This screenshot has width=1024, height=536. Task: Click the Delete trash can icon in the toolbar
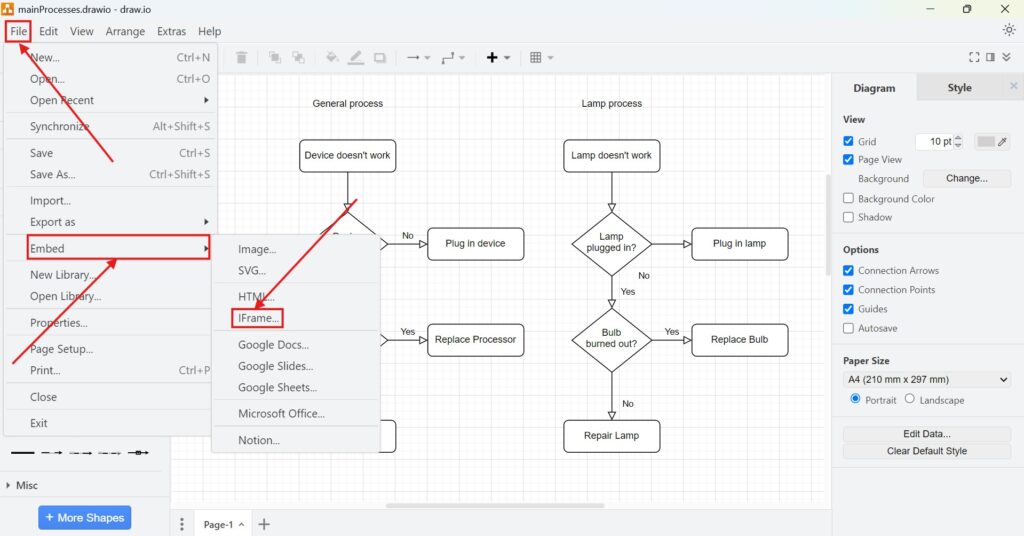(x=241, y=58)
